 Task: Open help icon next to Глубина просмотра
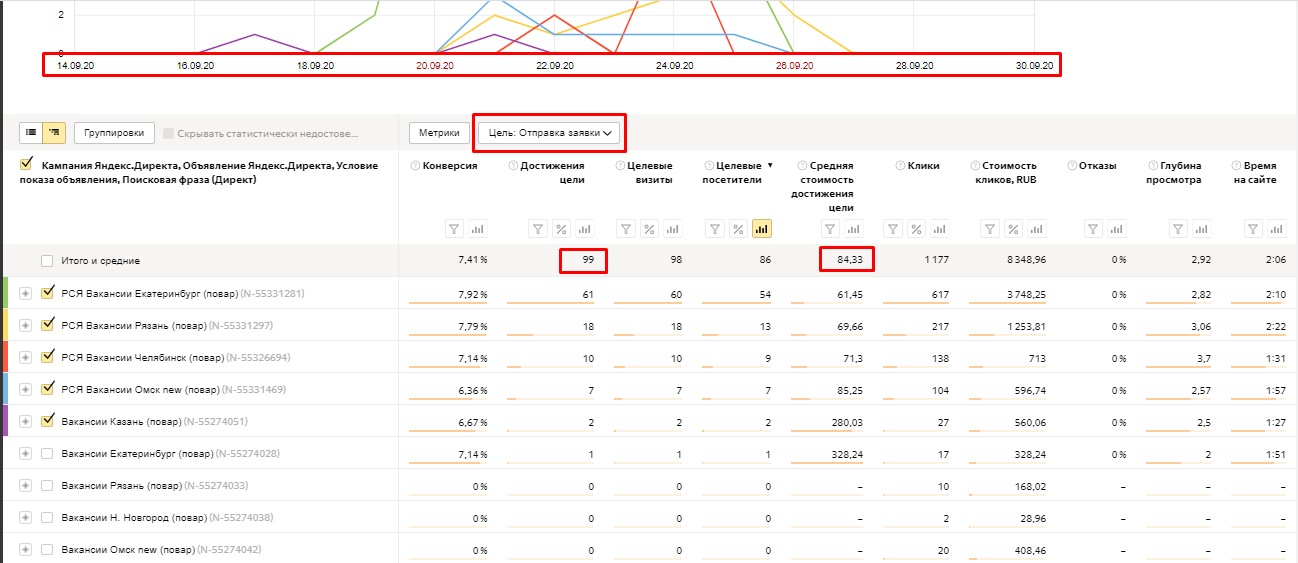click(x=1152, y=166)
